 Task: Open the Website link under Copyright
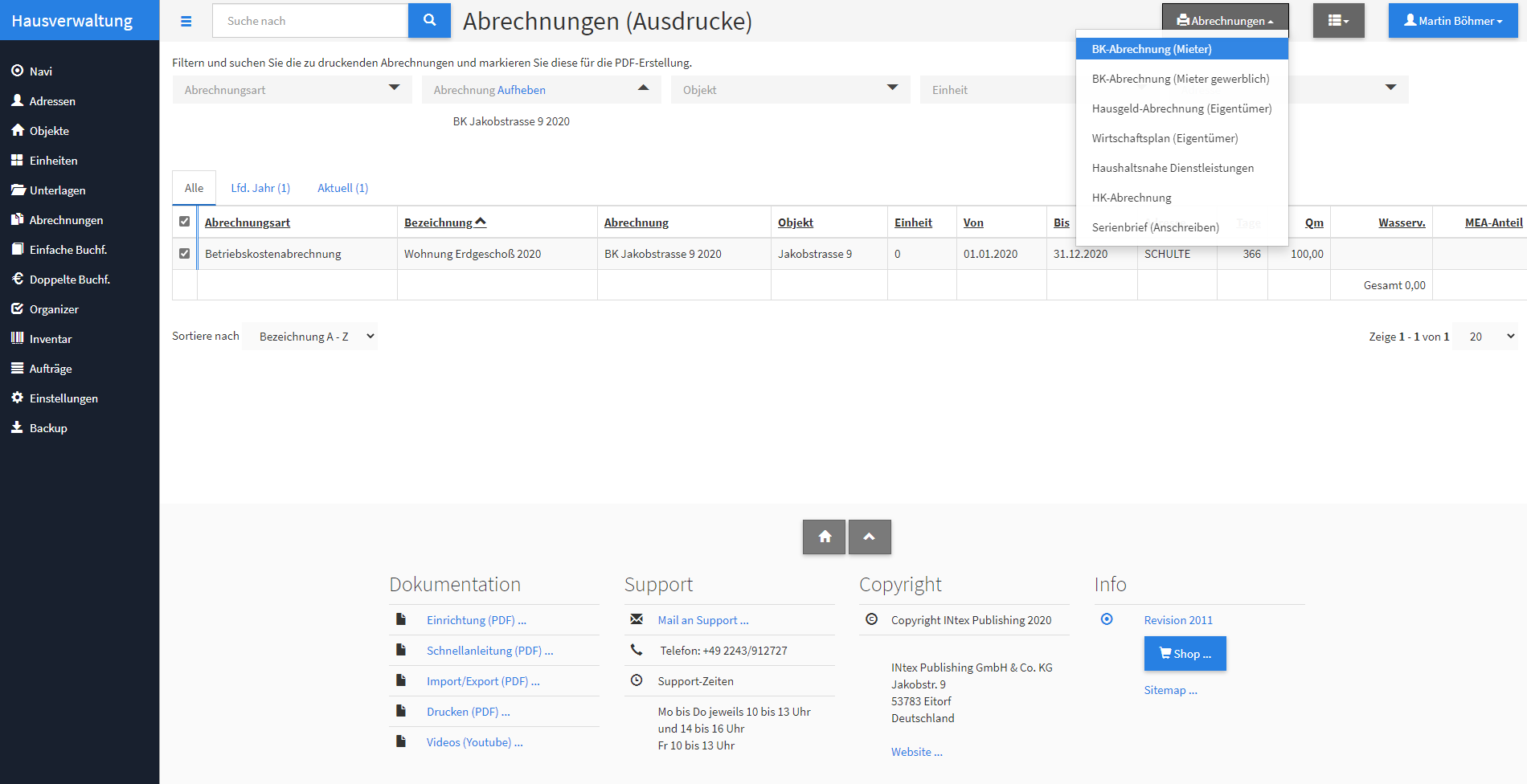click(x=916, y=752)
